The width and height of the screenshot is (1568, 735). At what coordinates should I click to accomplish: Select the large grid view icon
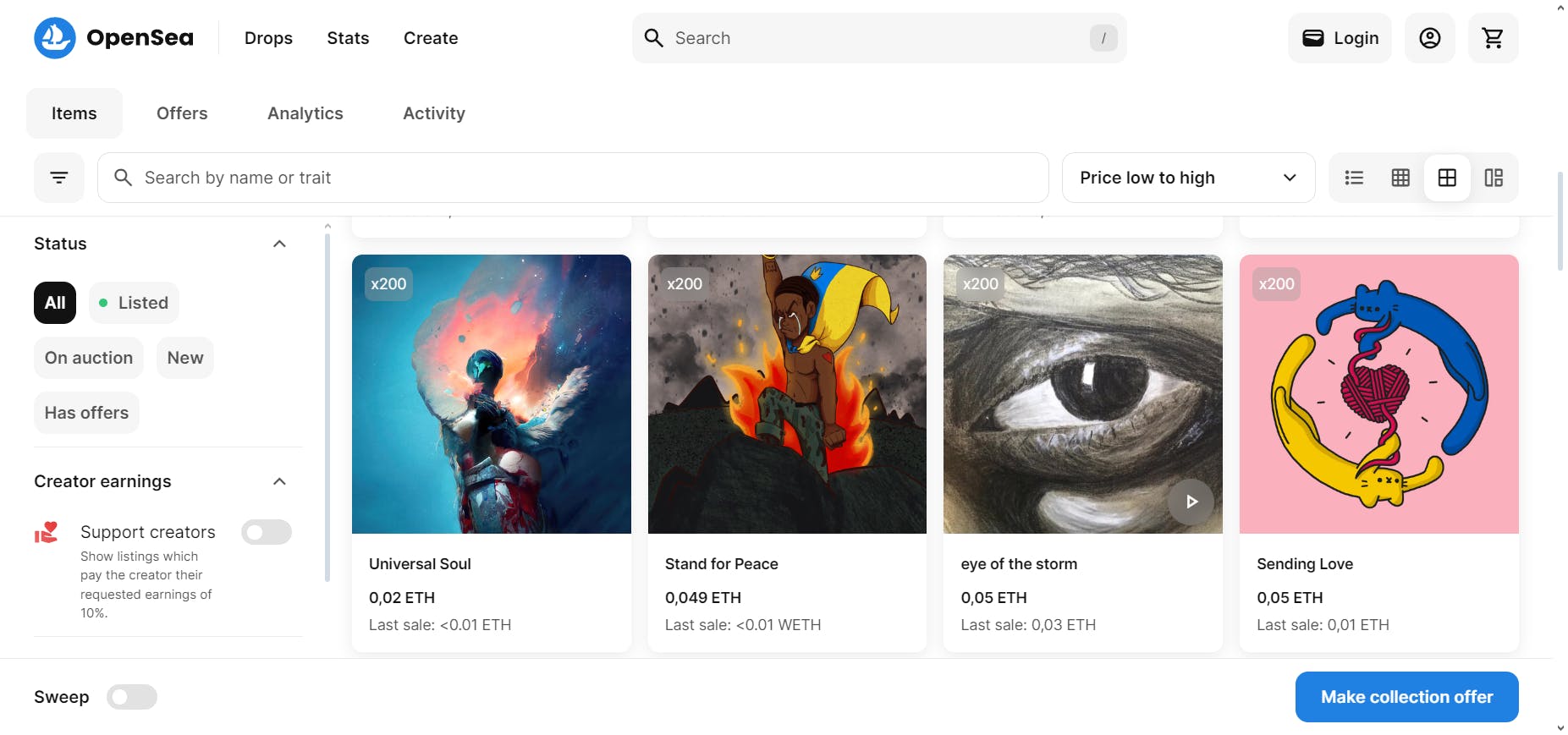pyautogui.click(x=1447, y=178)
